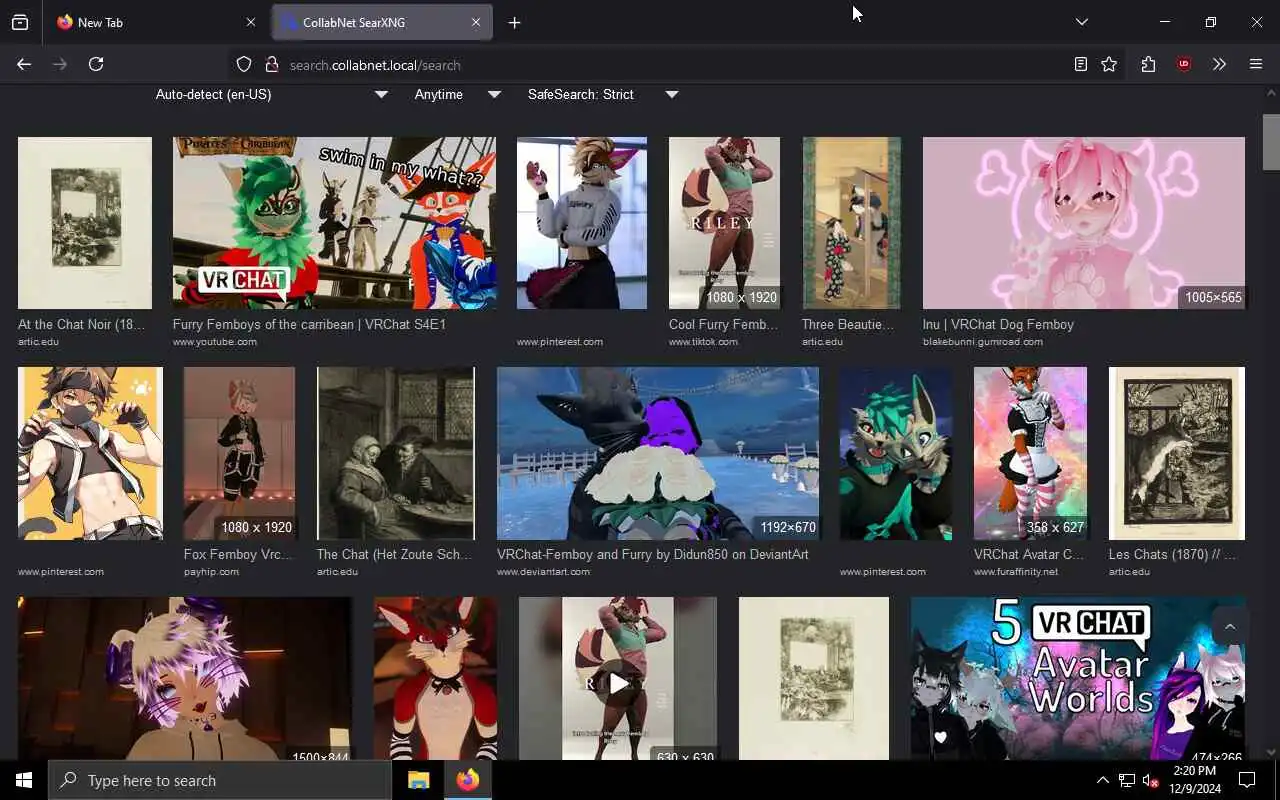Open the 5 VRChat Avatar Worlds thumbnail
Image resolution: width=1280 pixels, height=800 pixels.
(1078, 678)
